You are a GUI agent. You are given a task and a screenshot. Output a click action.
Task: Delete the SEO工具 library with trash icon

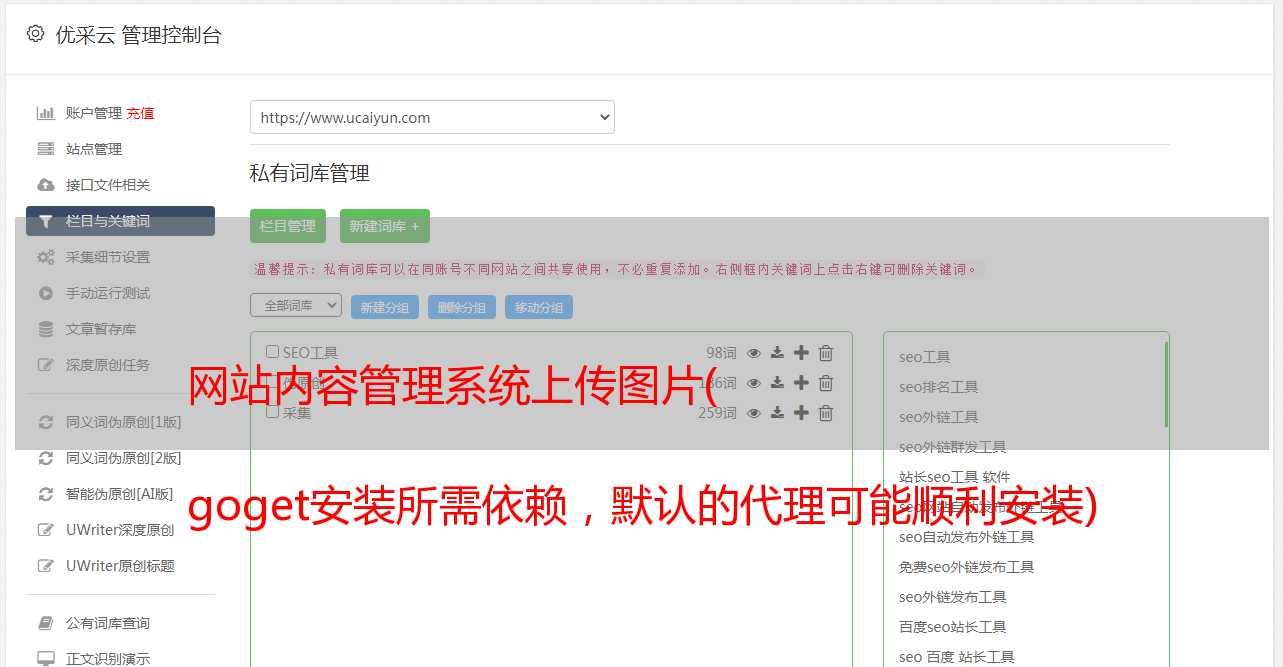pyautogui.click(x=826, y=353)
